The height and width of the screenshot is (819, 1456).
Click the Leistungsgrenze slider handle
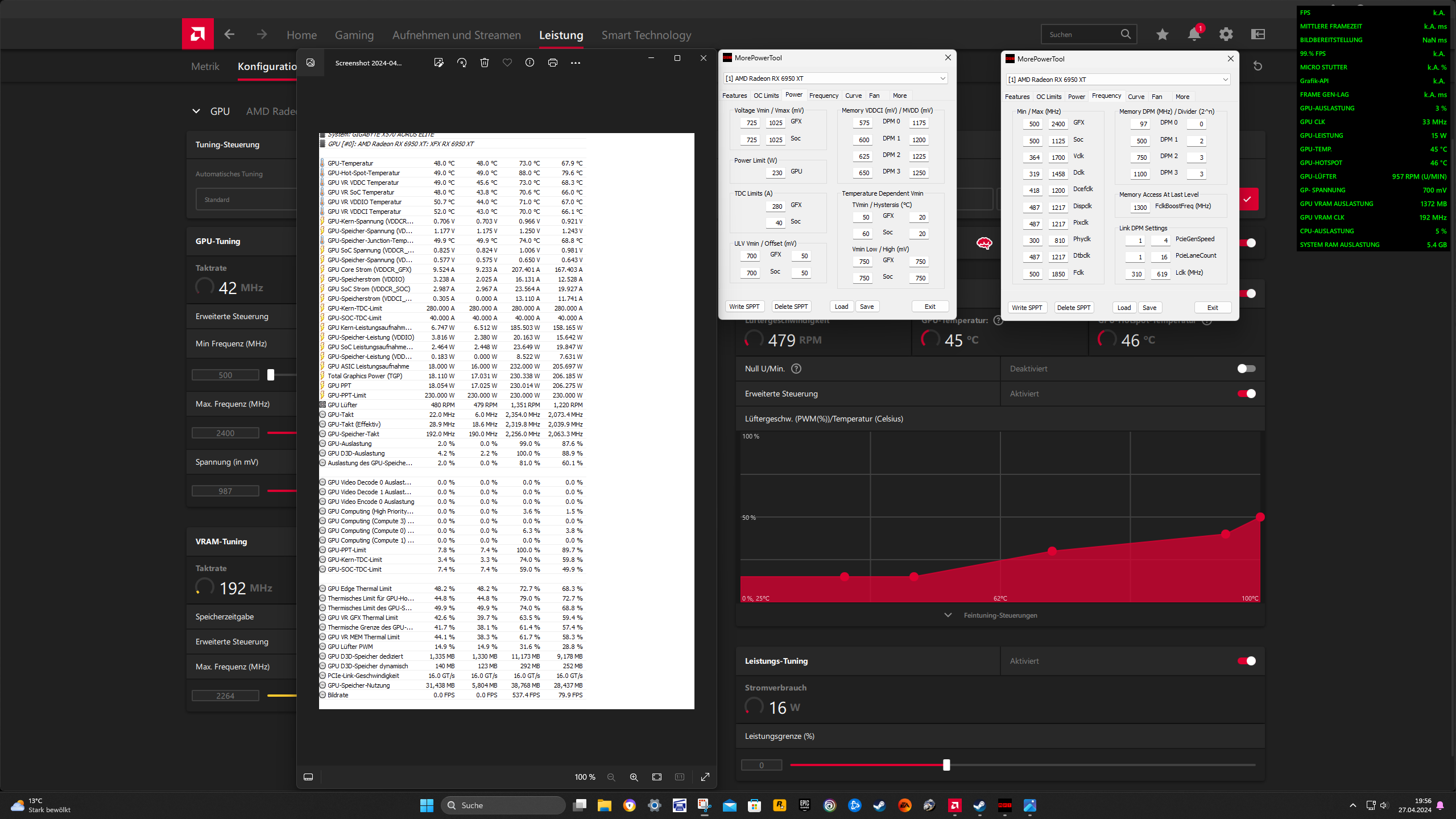pos(946,765)
